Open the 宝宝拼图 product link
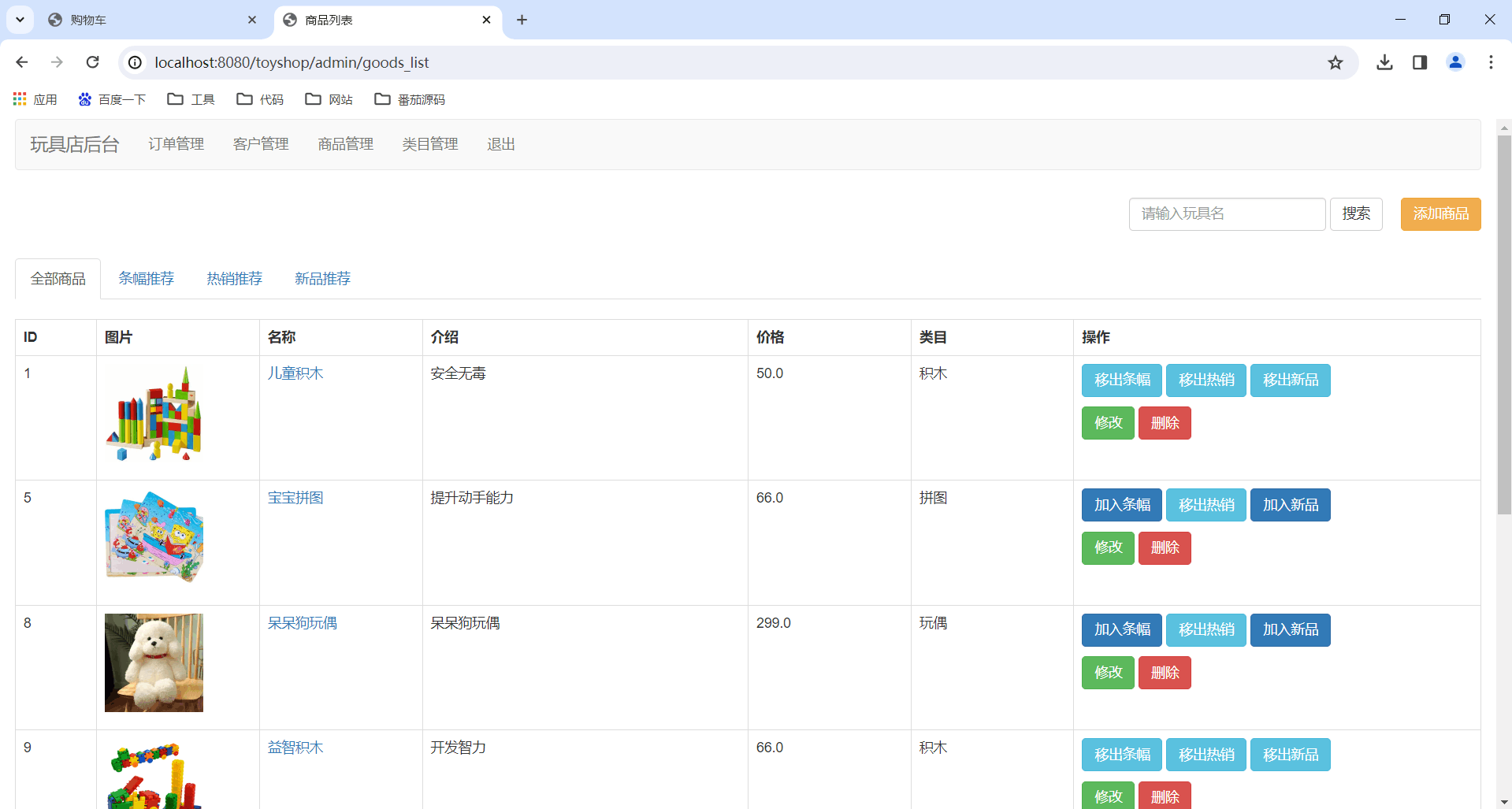1512x809 pixels. click(x=295, y=498)
